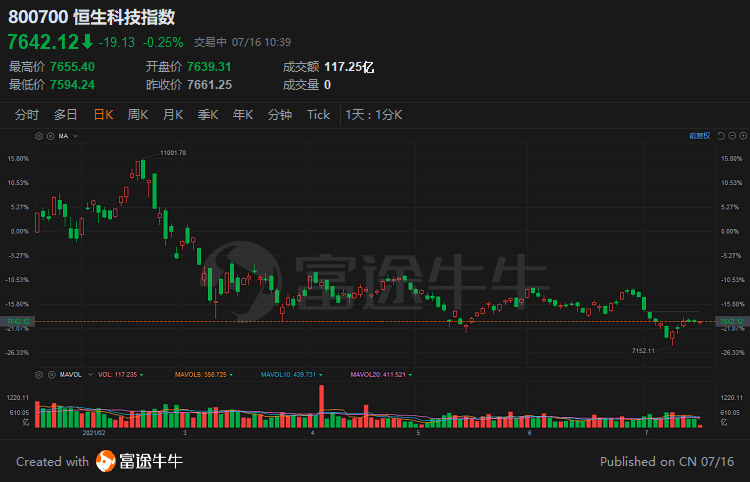Open the MAVOL20 legend dropdown arrow
Screen dimensions: 750x482
coord(410,375)
